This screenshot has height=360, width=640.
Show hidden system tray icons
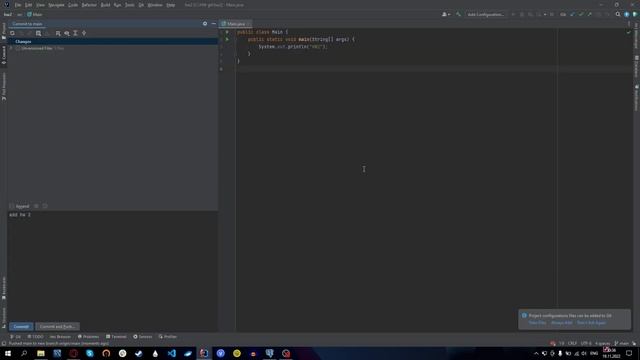pos(536,353)
